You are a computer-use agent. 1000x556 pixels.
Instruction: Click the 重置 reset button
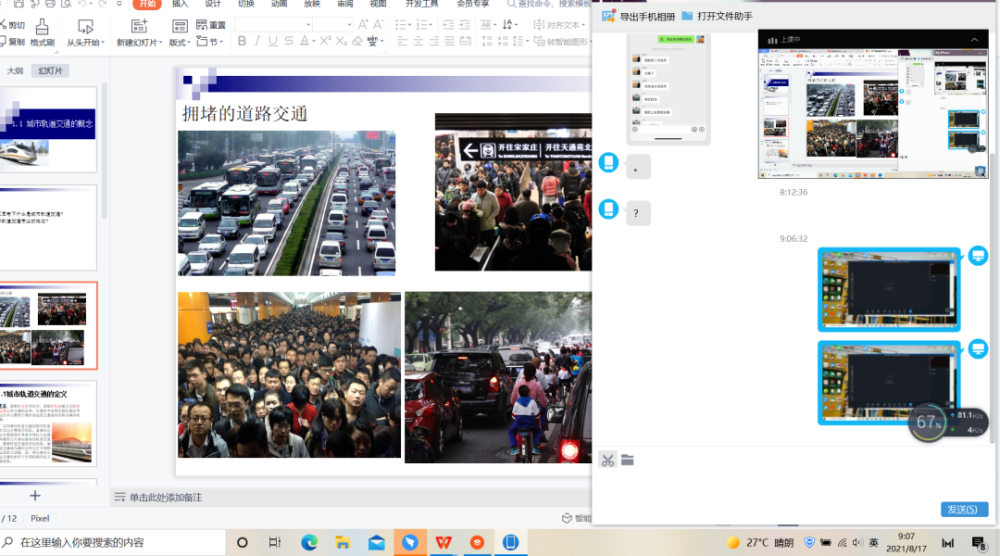click(x=211, y=25)
